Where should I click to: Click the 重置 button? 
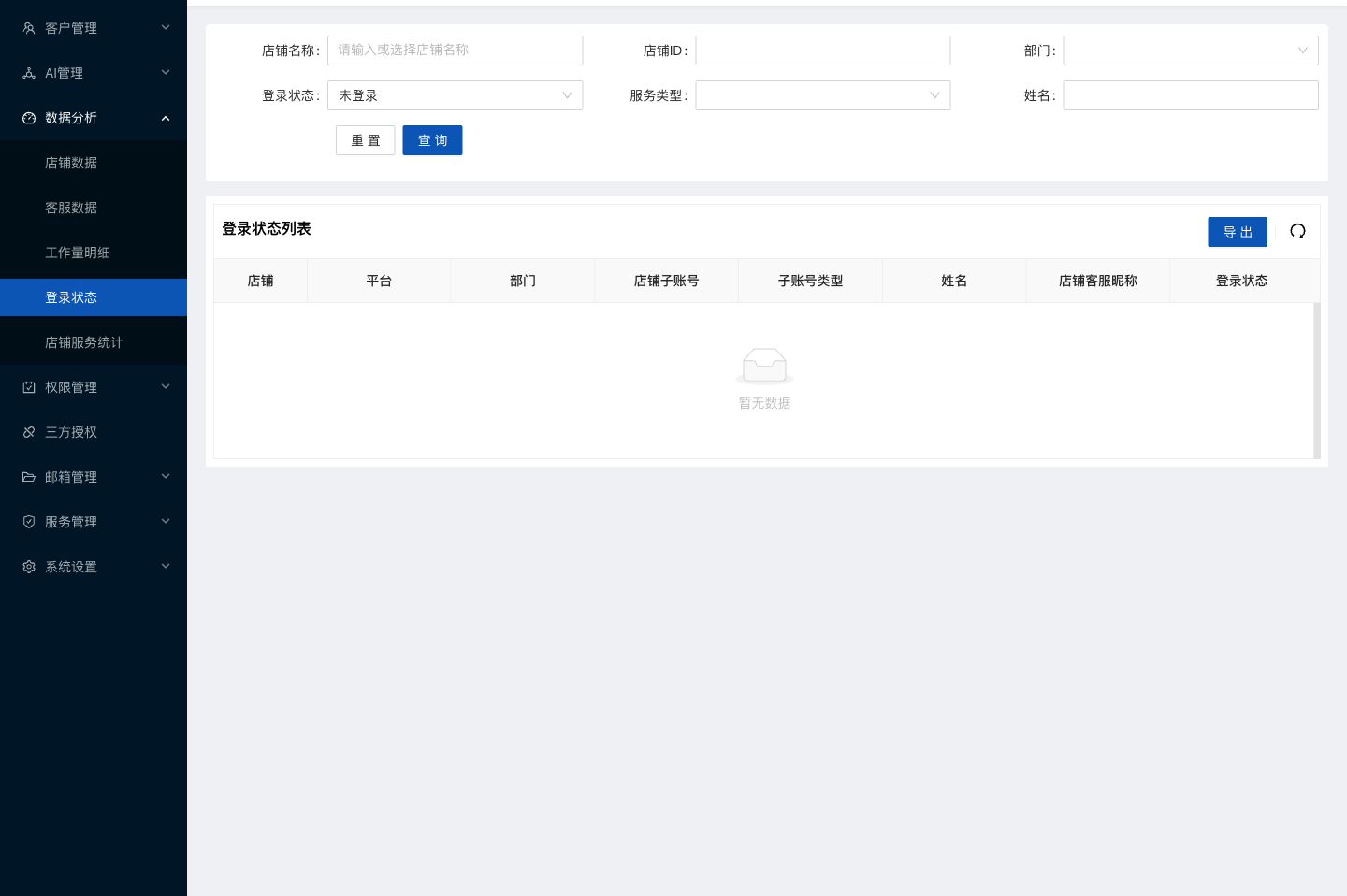coord(366,140)
